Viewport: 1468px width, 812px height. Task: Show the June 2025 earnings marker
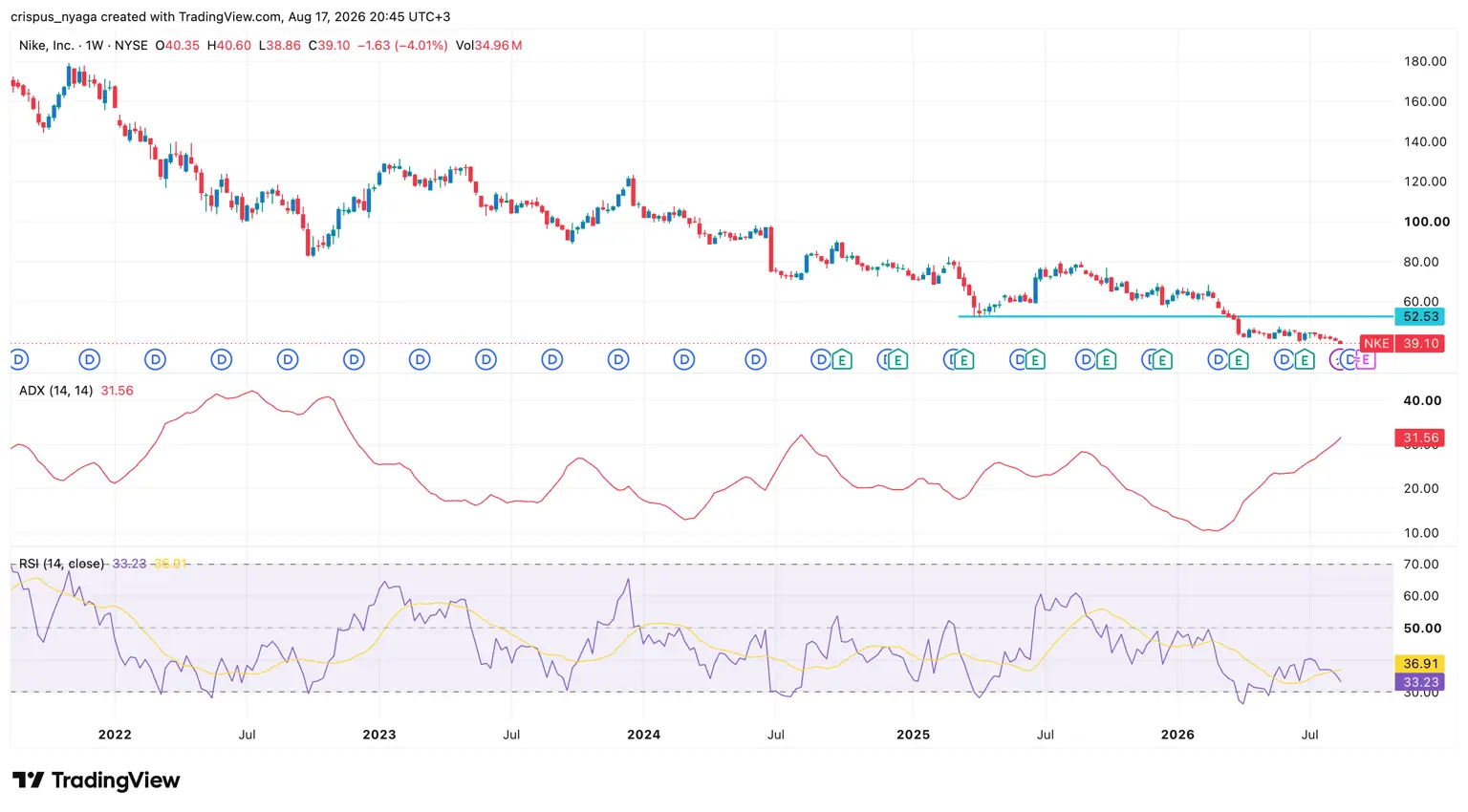1035,360
